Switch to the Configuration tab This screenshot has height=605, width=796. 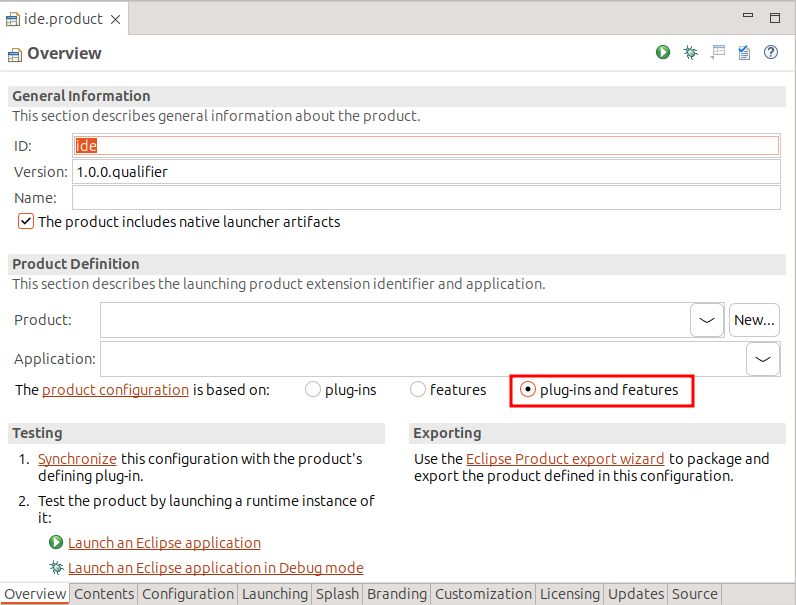(x=188, y=594)
